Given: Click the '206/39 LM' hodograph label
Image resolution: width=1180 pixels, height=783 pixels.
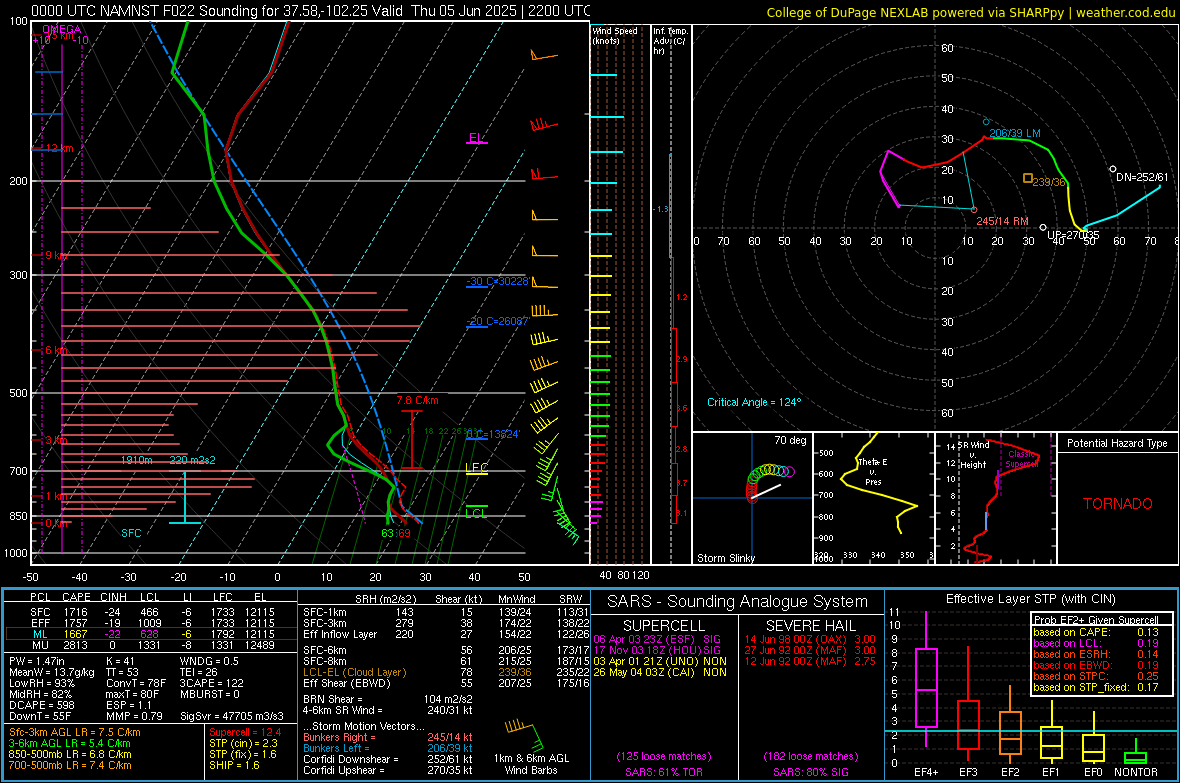Looking at the screenshot, I should point(1014,133).
